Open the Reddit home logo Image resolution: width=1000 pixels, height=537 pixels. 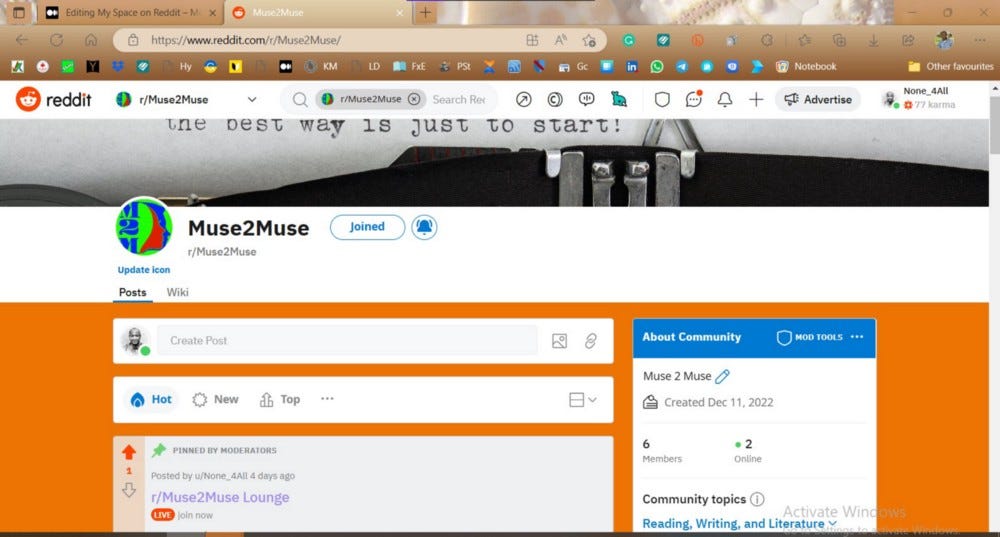pos(54,99)
